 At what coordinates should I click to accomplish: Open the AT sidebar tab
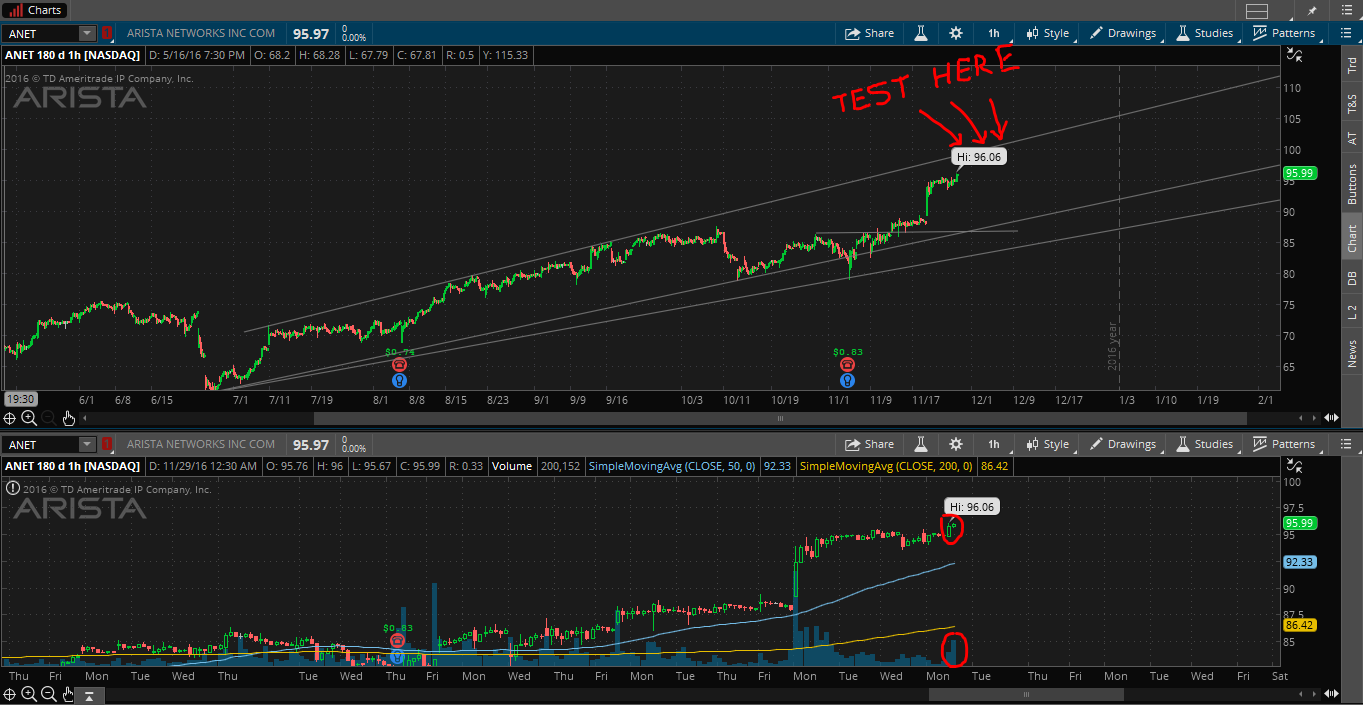tap(1351, 139)
